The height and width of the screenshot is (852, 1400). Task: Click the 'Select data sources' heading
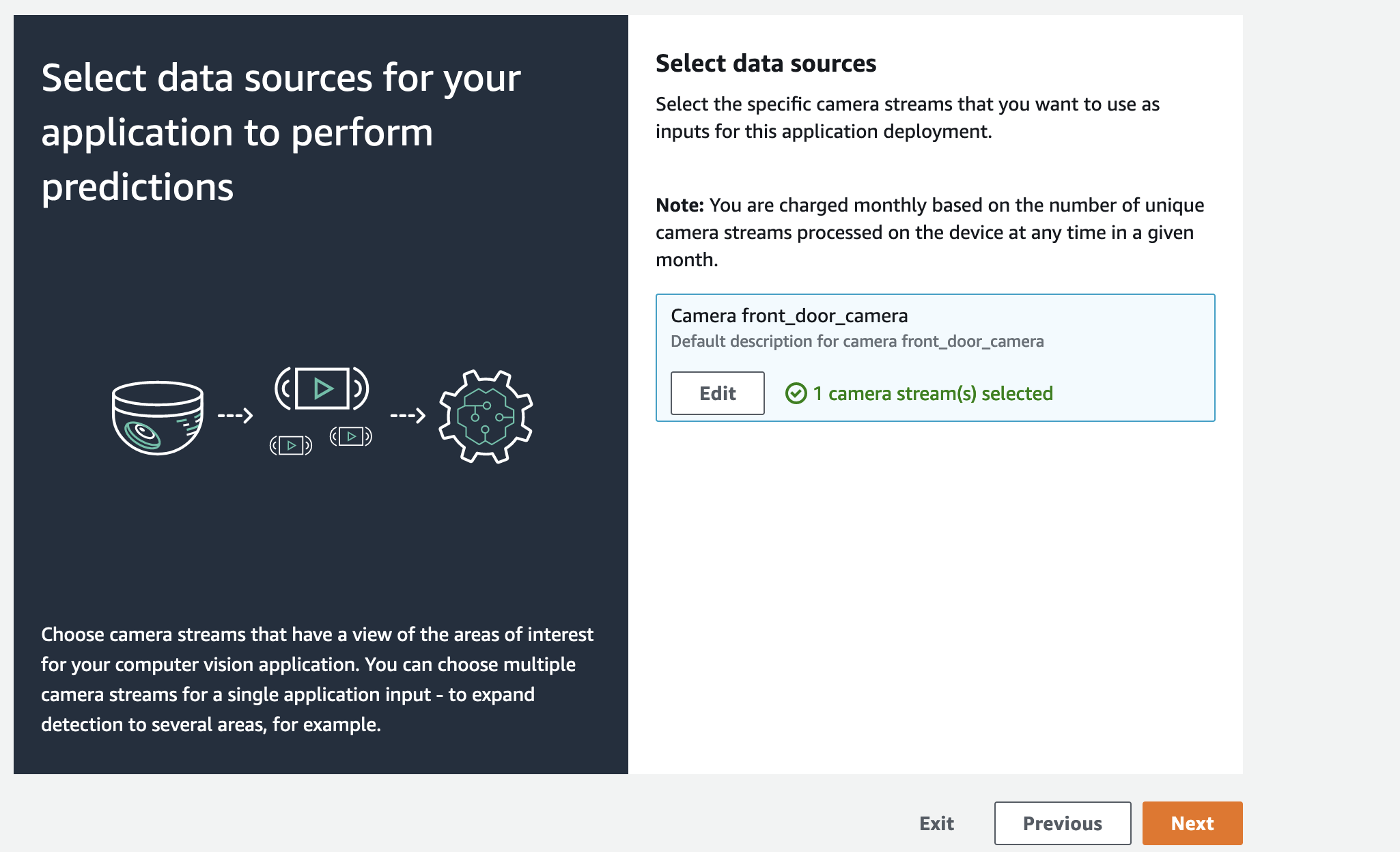click(766, 63)
